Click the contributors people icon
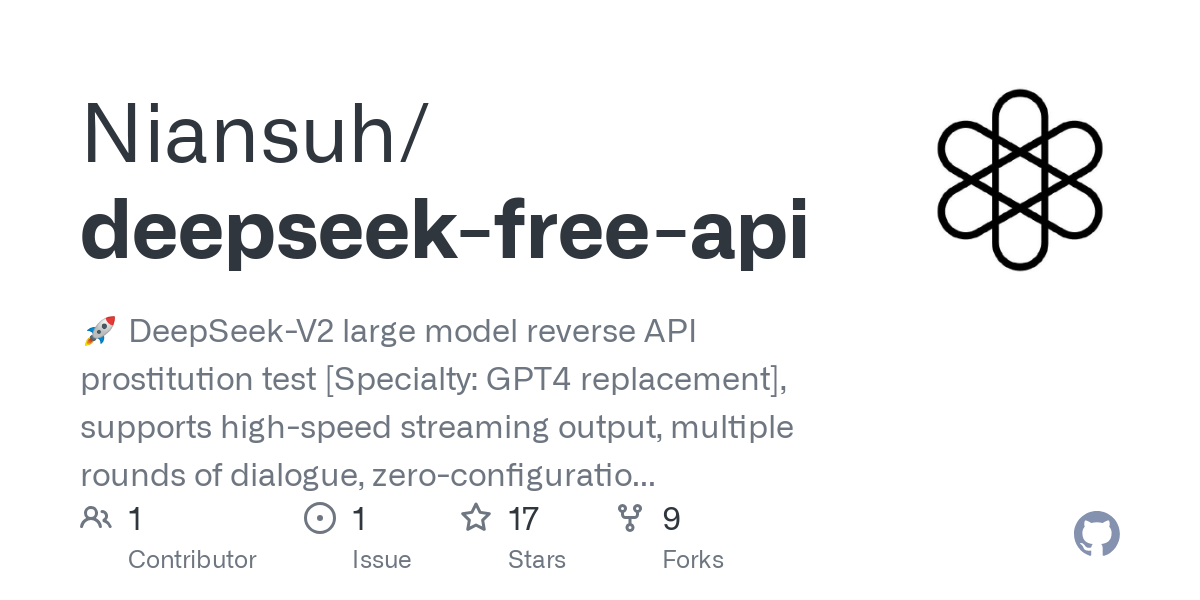 [96, 518]
